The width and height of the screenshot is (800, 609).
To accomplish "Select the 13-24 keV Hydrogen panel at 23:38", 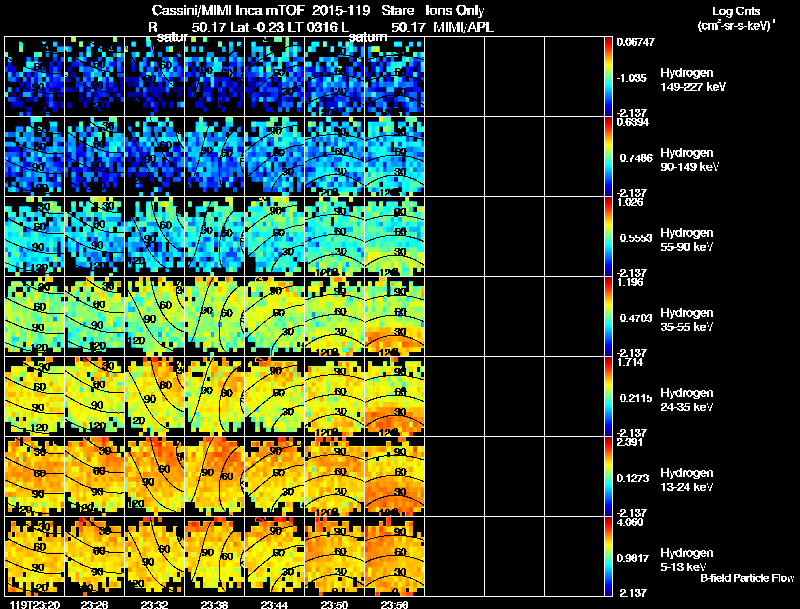I will click(x=215, y=476).
